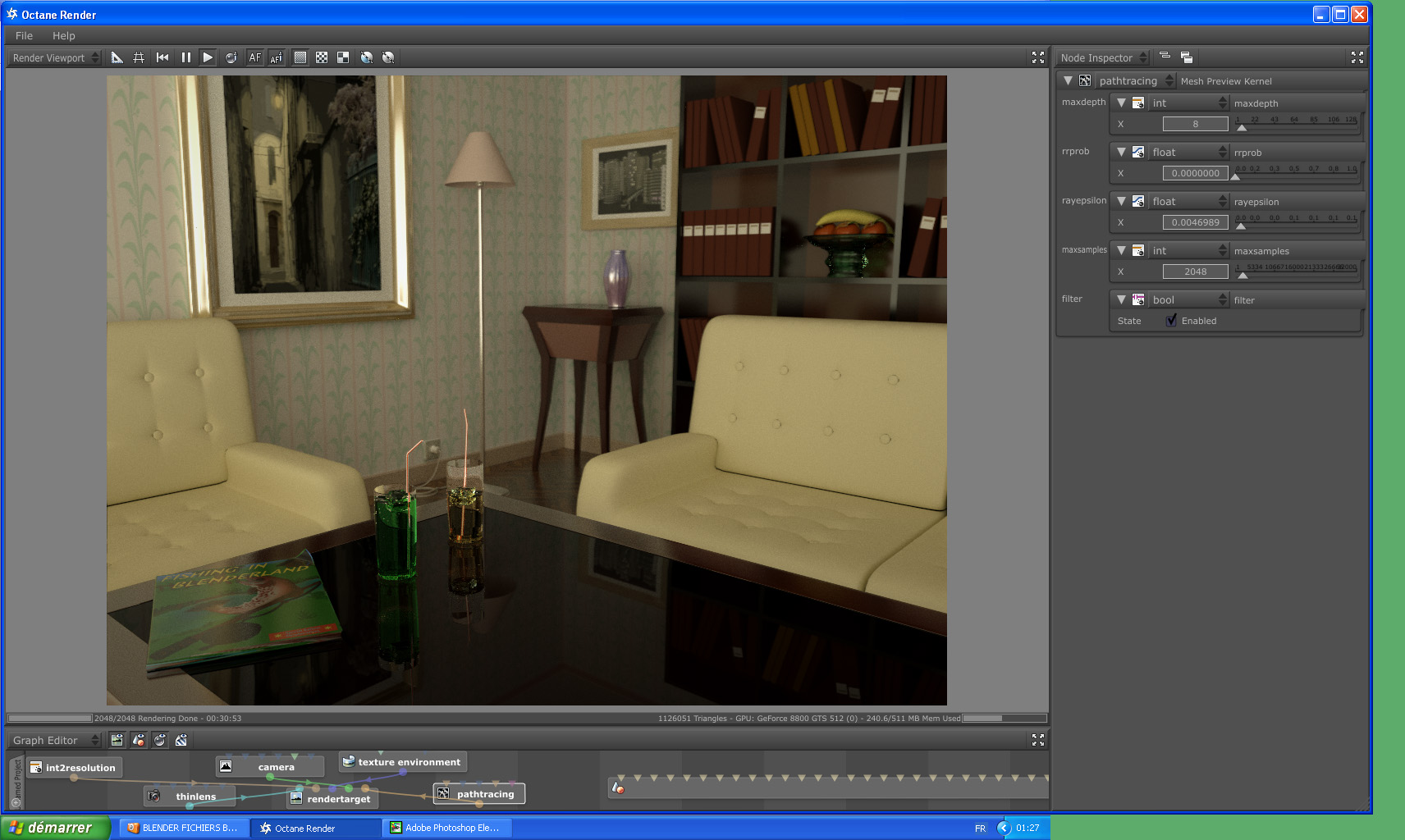Pause the rendering

pos(185,57)
